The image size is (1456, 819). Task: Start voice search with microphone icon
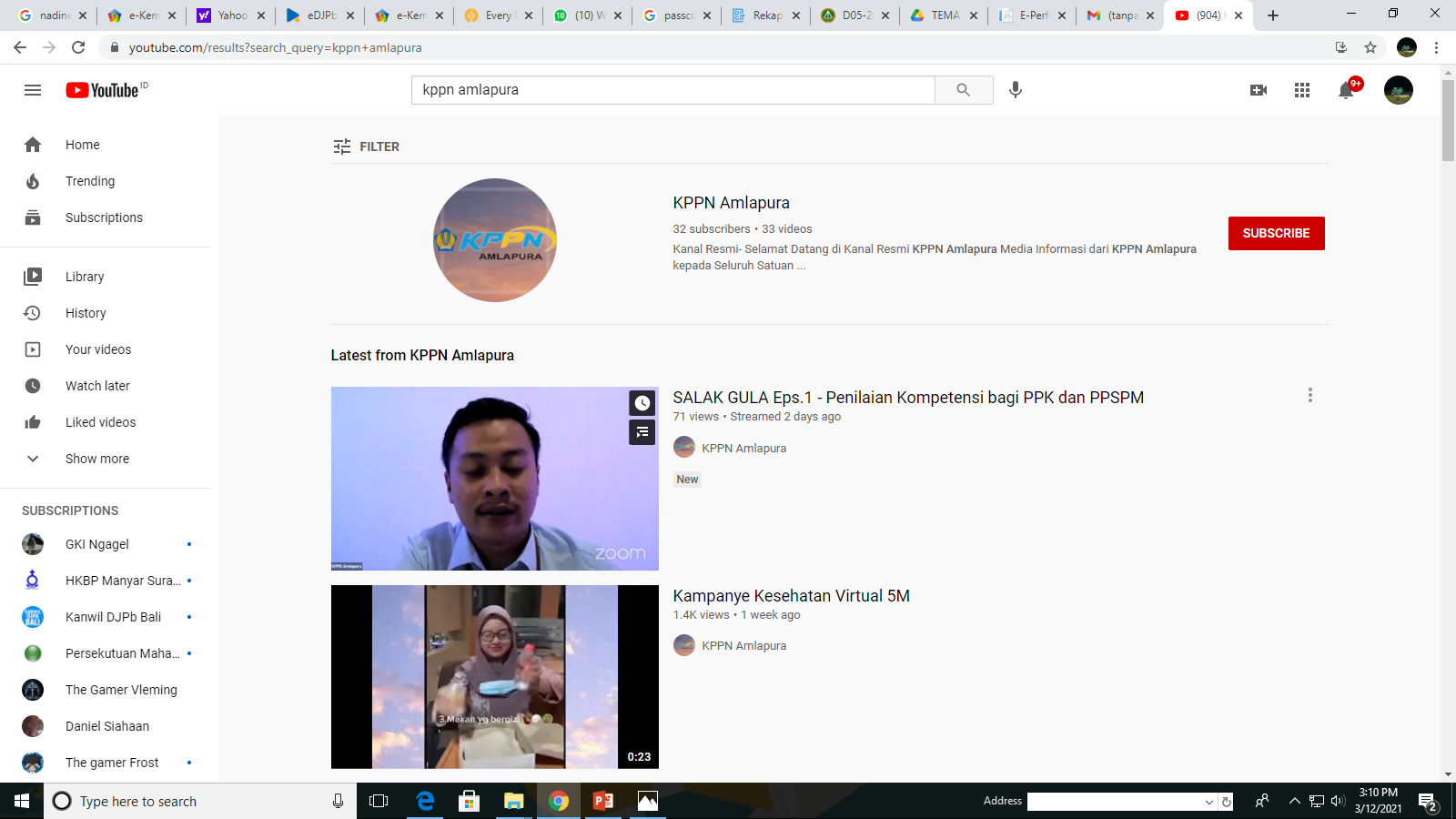[1016, 90]
